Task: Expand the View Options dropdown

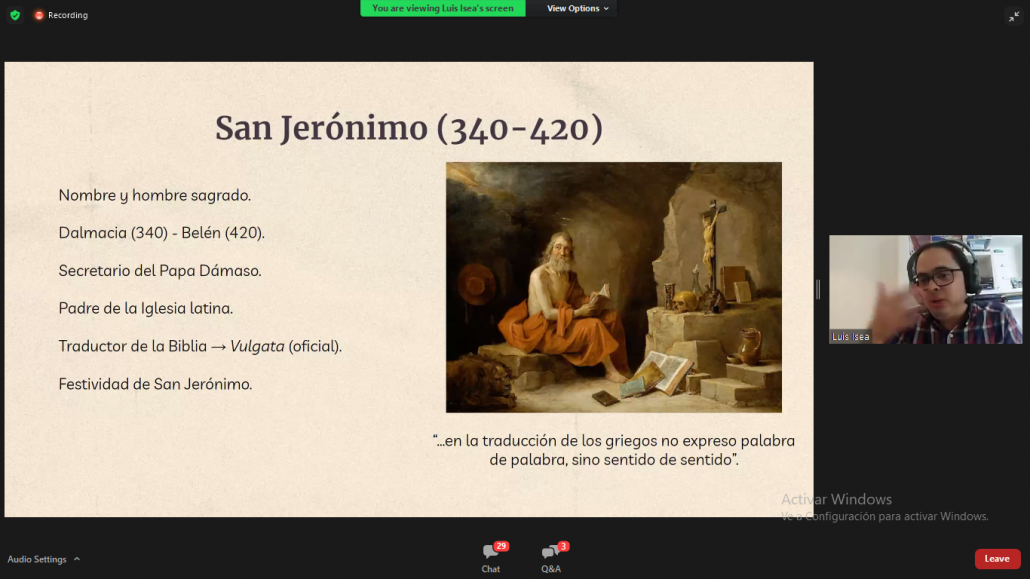Action: [x=577, y=8]
